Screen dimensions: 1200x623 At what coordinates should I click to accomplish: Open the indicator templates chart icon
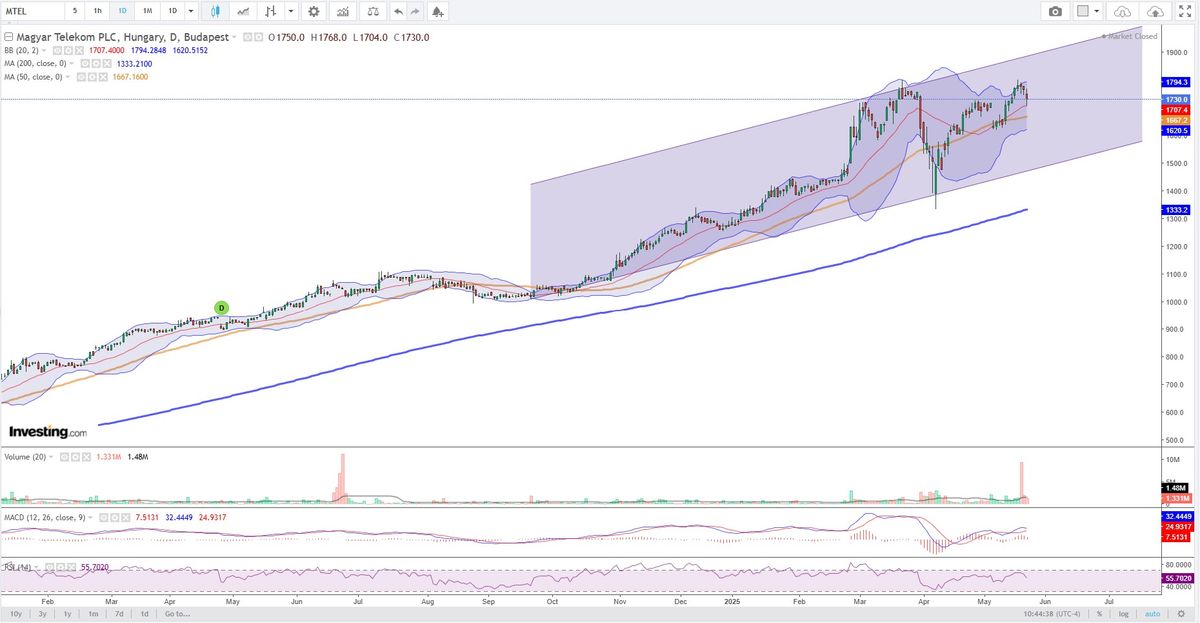343,11
